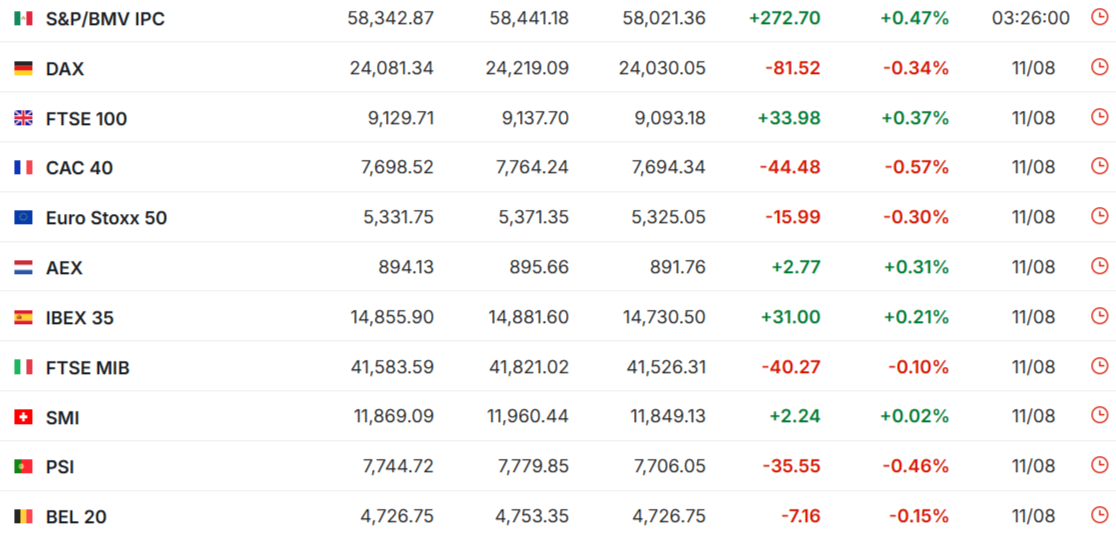1116x538 pixels.
Task: Click the clock icon in CAC 40 row
Action: [1100, 167]
